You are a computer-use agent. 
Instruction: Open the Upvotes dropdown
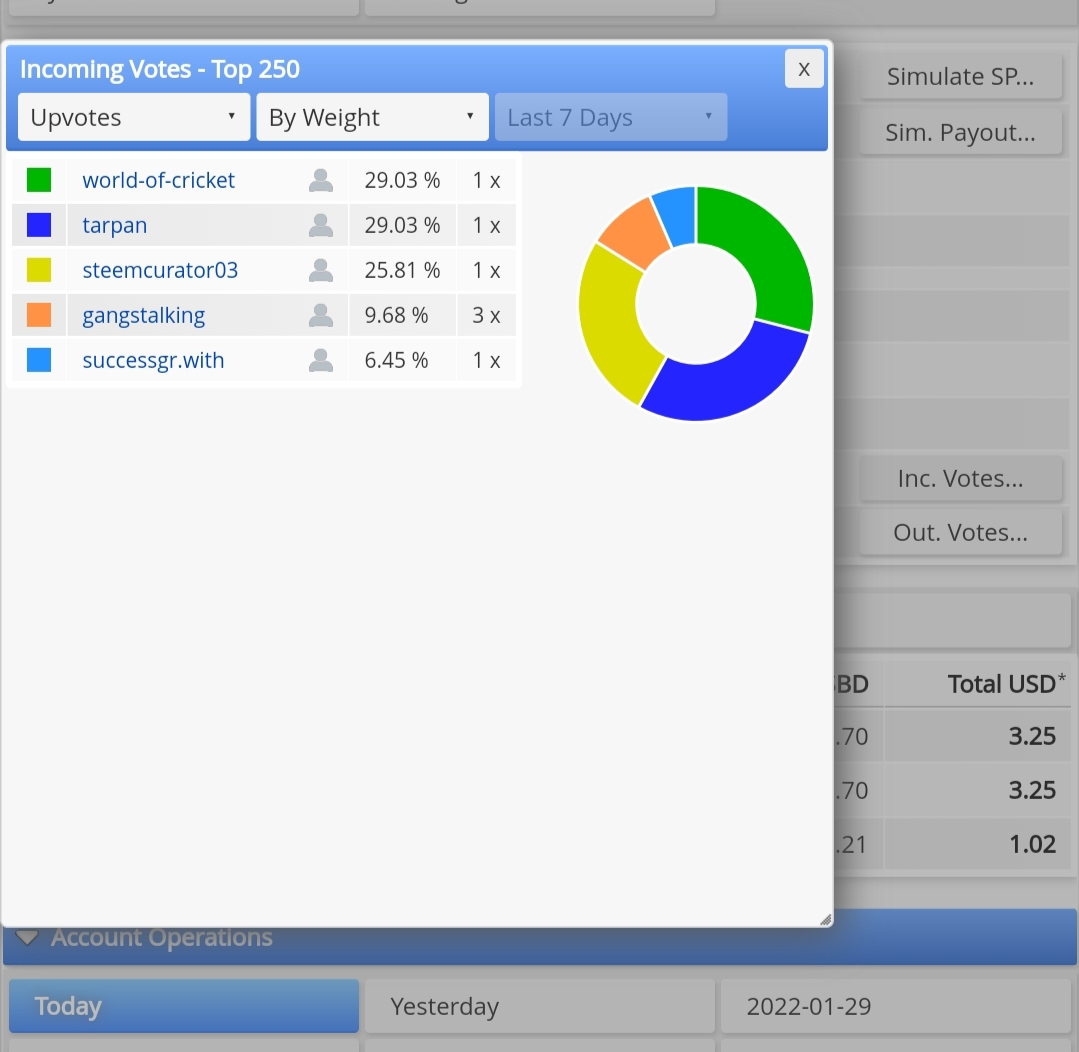pos(134,118)
